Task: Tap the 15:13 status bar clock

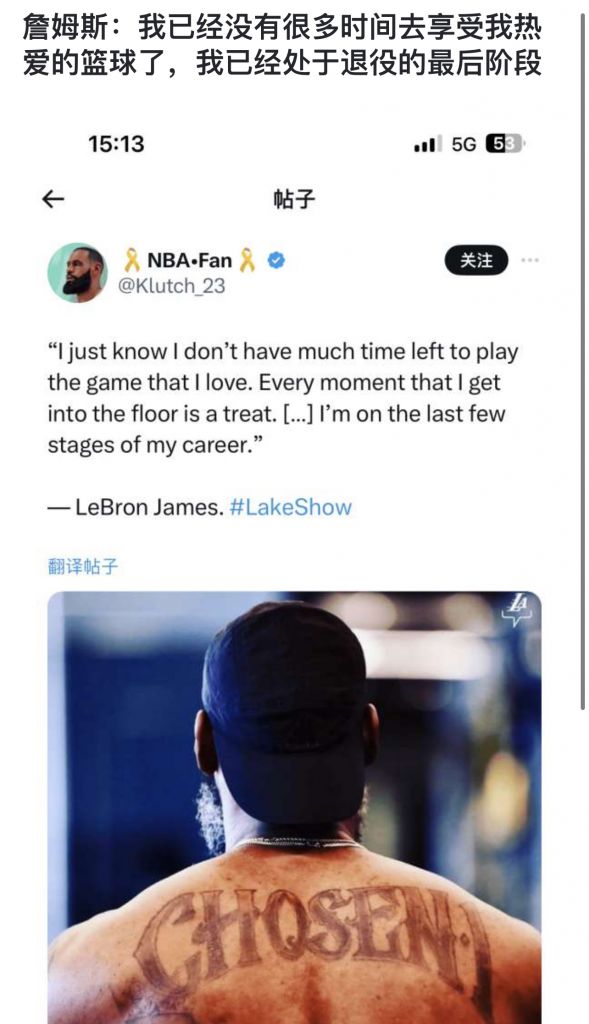Action: point(116,144)
